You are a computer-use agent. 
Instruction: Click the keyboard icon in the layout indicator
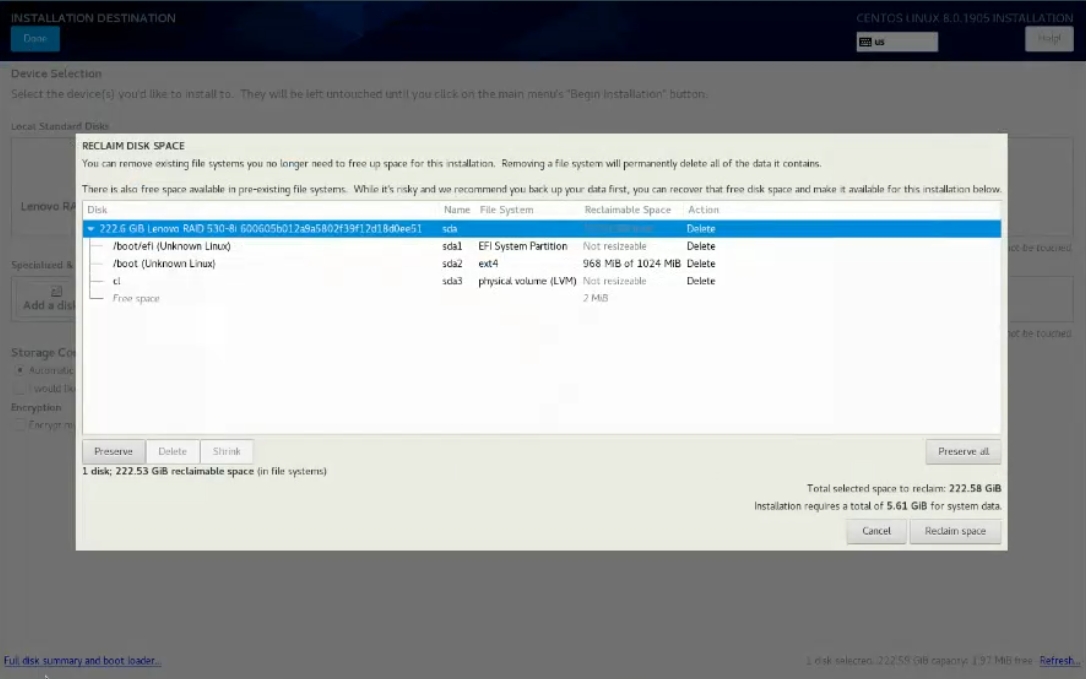(x=865, y=42)
